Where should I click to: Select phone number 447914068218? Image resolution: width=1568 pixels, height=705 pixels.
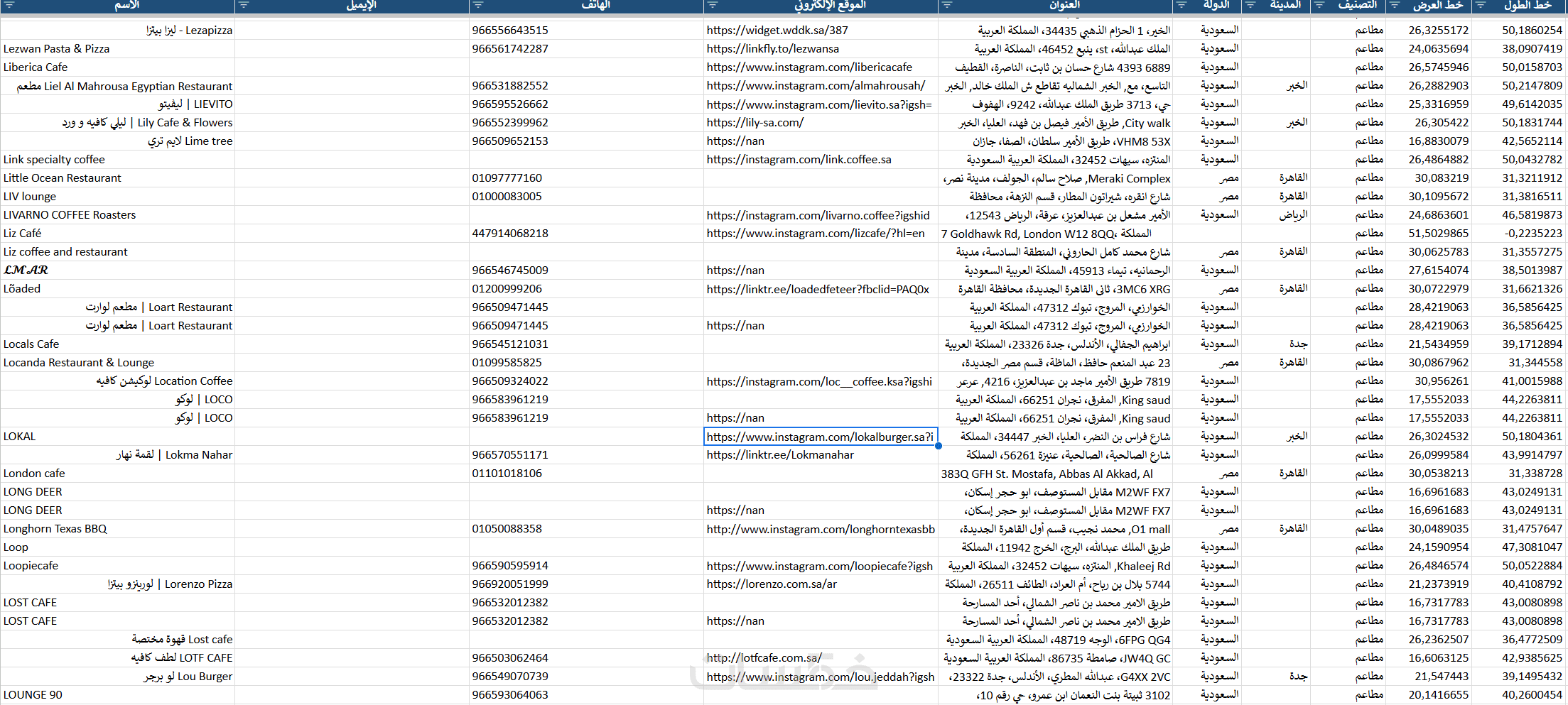[586, 234]
